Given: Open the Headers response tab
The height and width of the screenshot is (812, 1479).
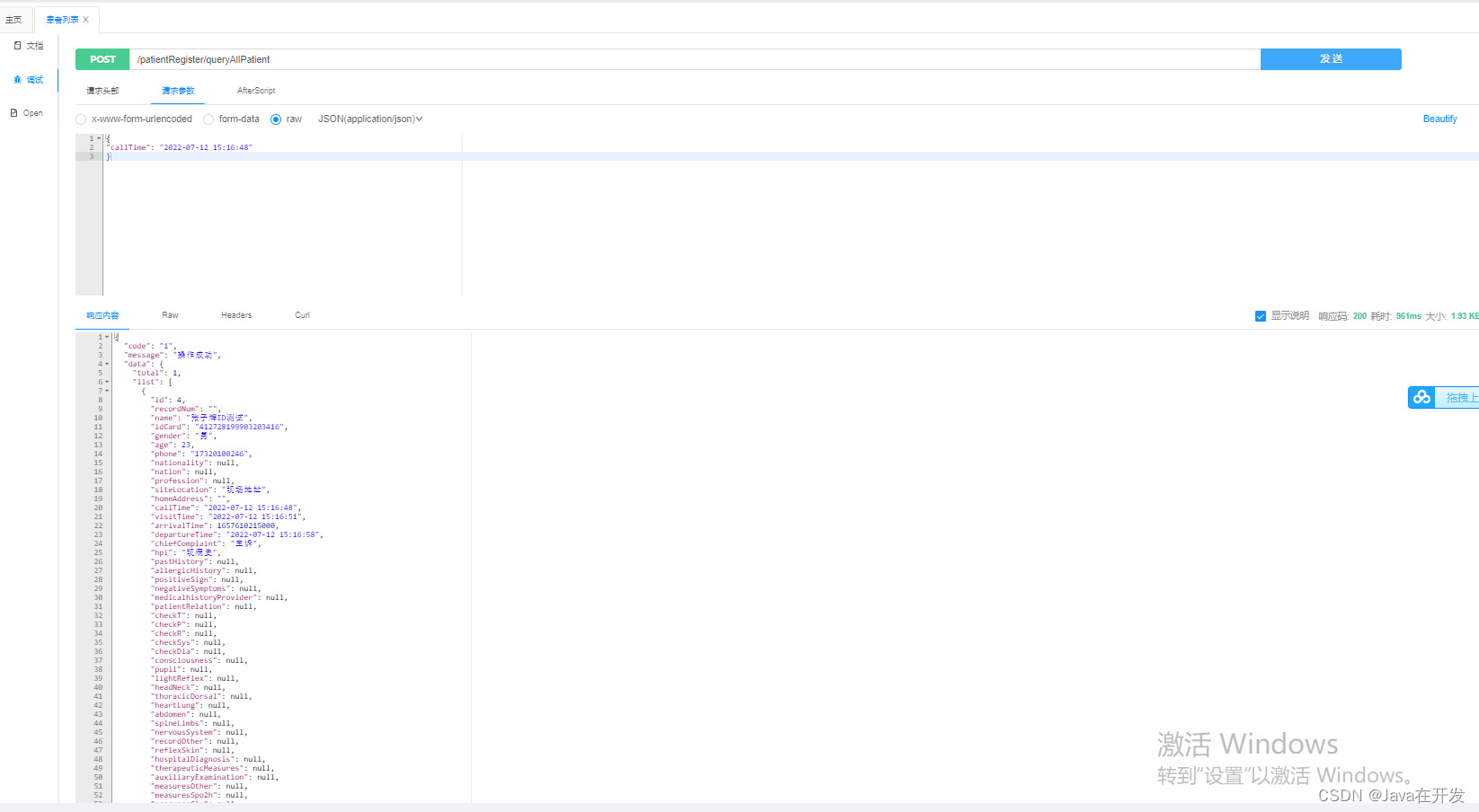Looking at the screenshot, I should pyautogui.click(x=235, y=314).
